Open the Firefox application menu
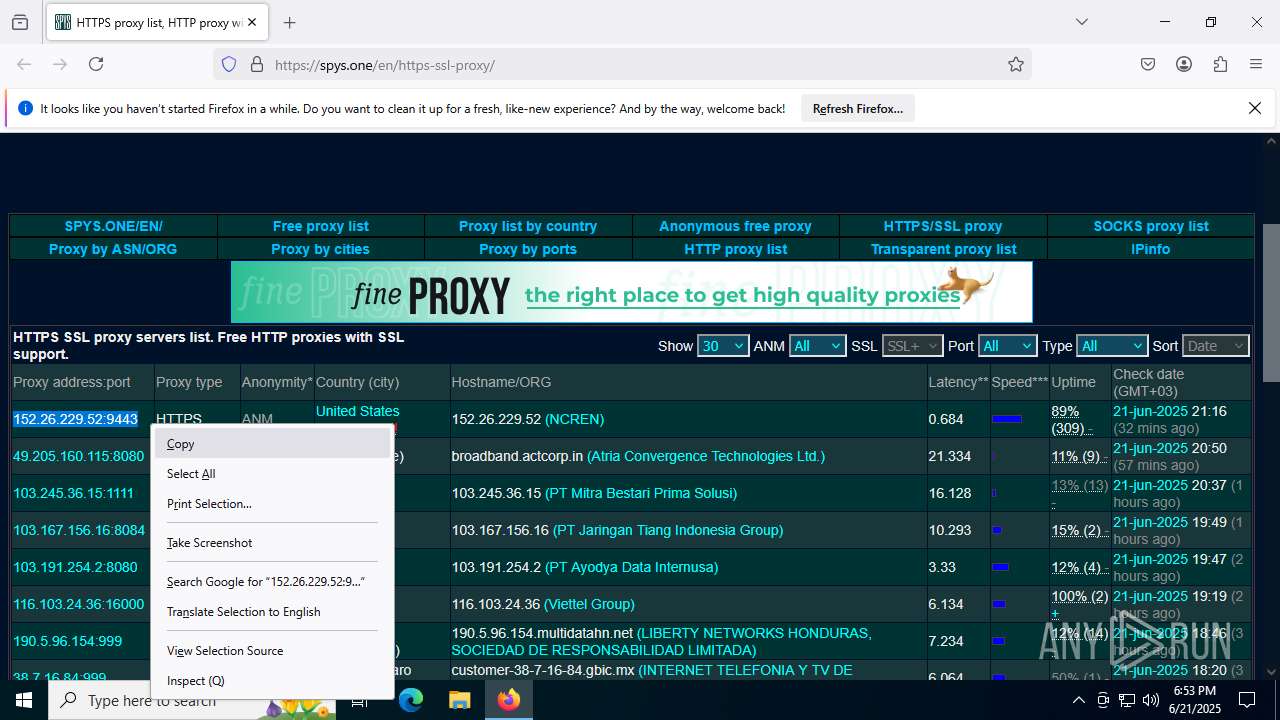Image resolution: width=1280 pixels, height=720 pixels. coord(1256,64)
